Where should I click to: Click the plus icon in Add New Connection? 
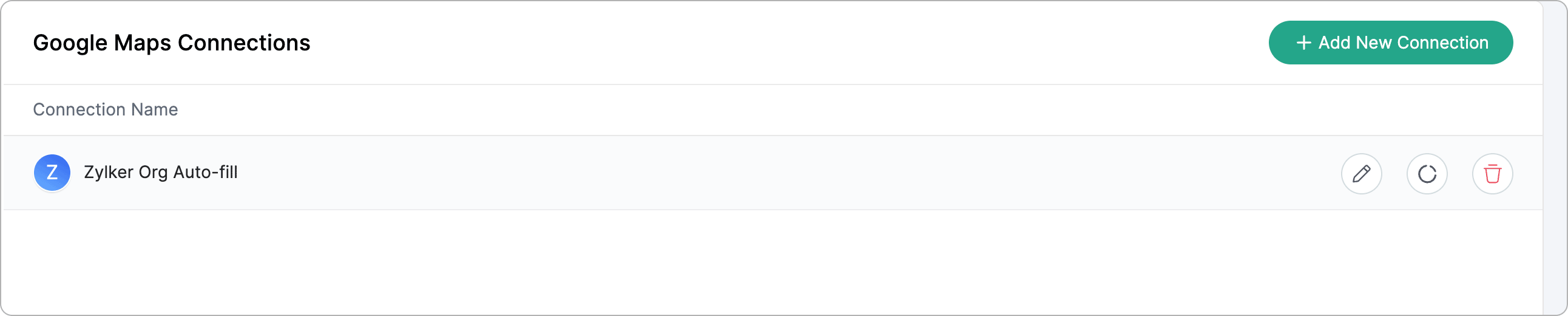click(1303, 43)
